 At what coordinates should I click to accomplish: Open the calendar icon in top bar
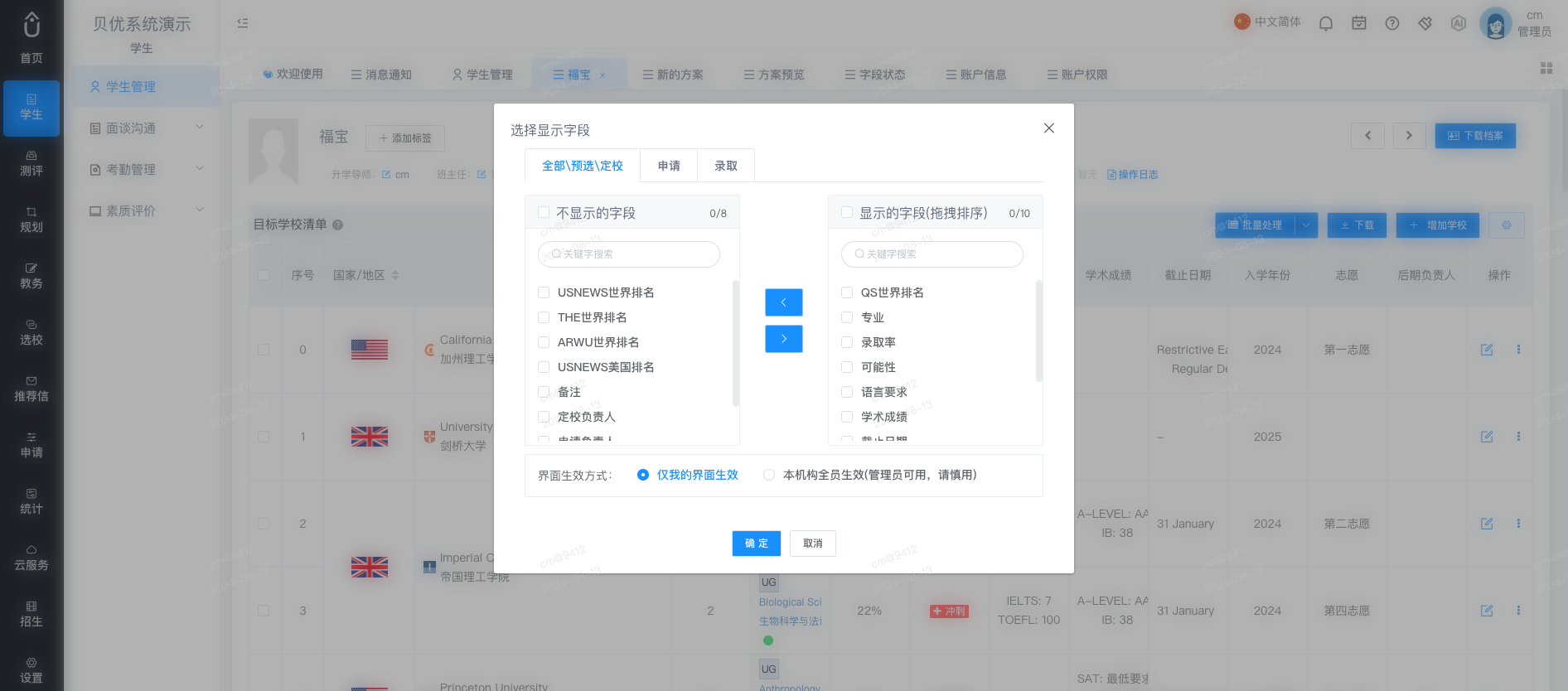coord(1359,23)
